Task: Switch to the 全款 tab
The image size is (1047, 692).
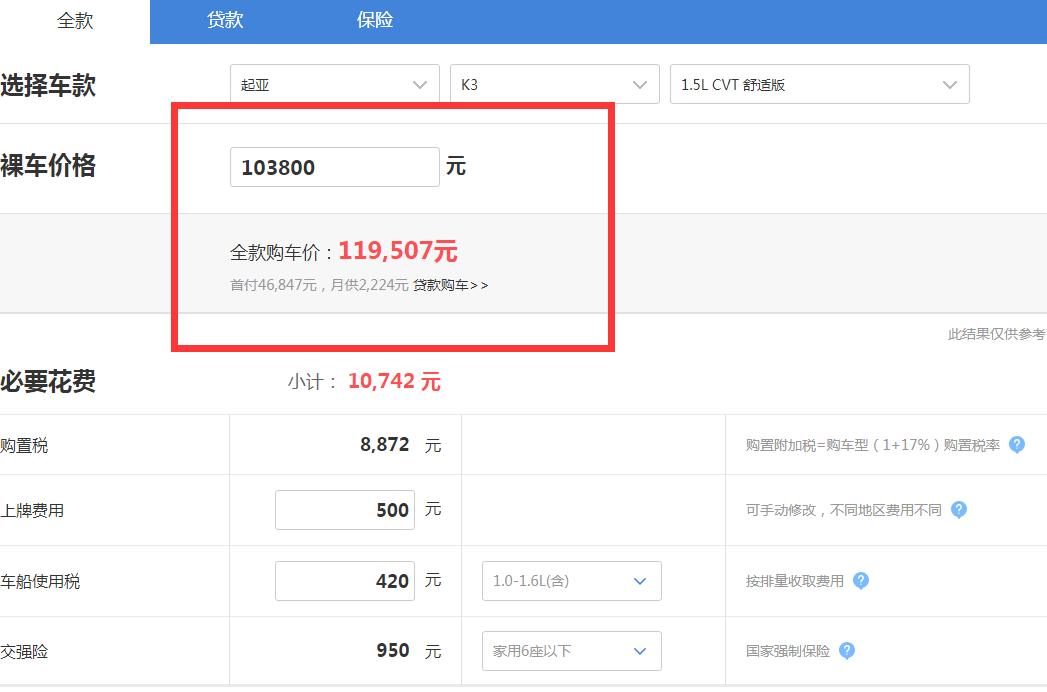Action: (x=75, y=21)
